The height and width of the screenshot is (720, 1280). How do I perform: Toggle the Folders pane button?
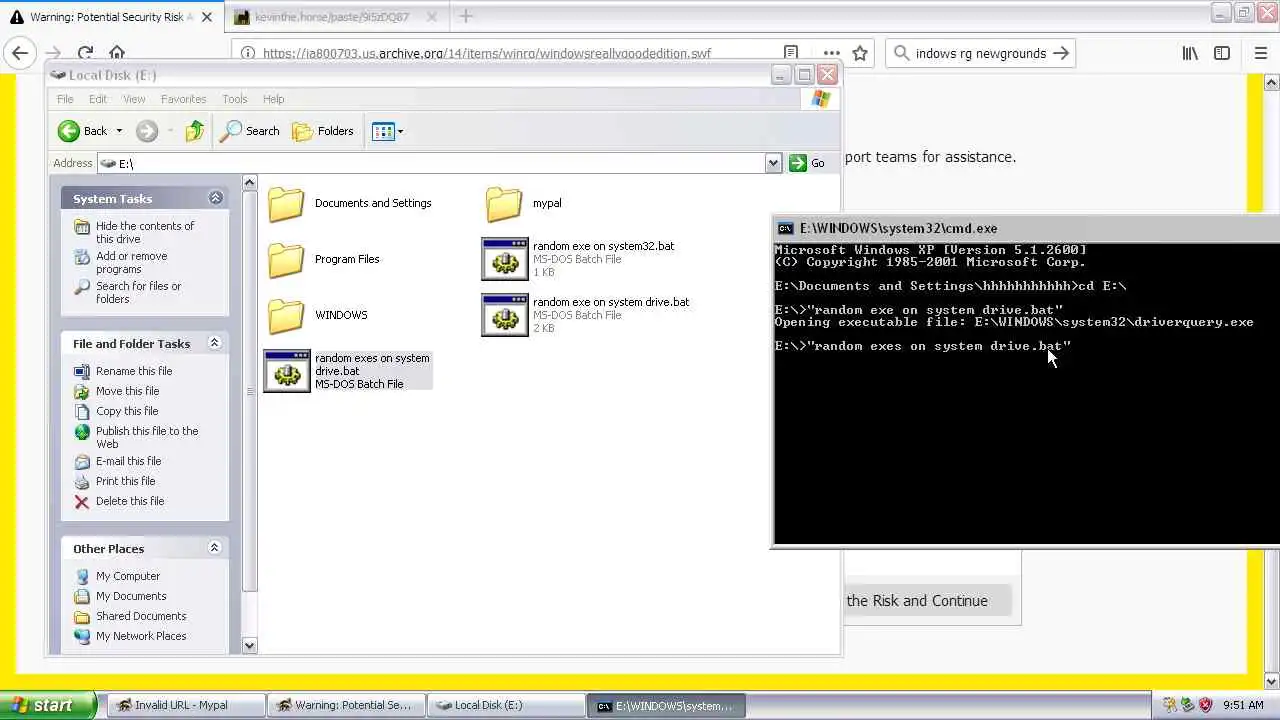pyautogui.click(x=323, y=131)
